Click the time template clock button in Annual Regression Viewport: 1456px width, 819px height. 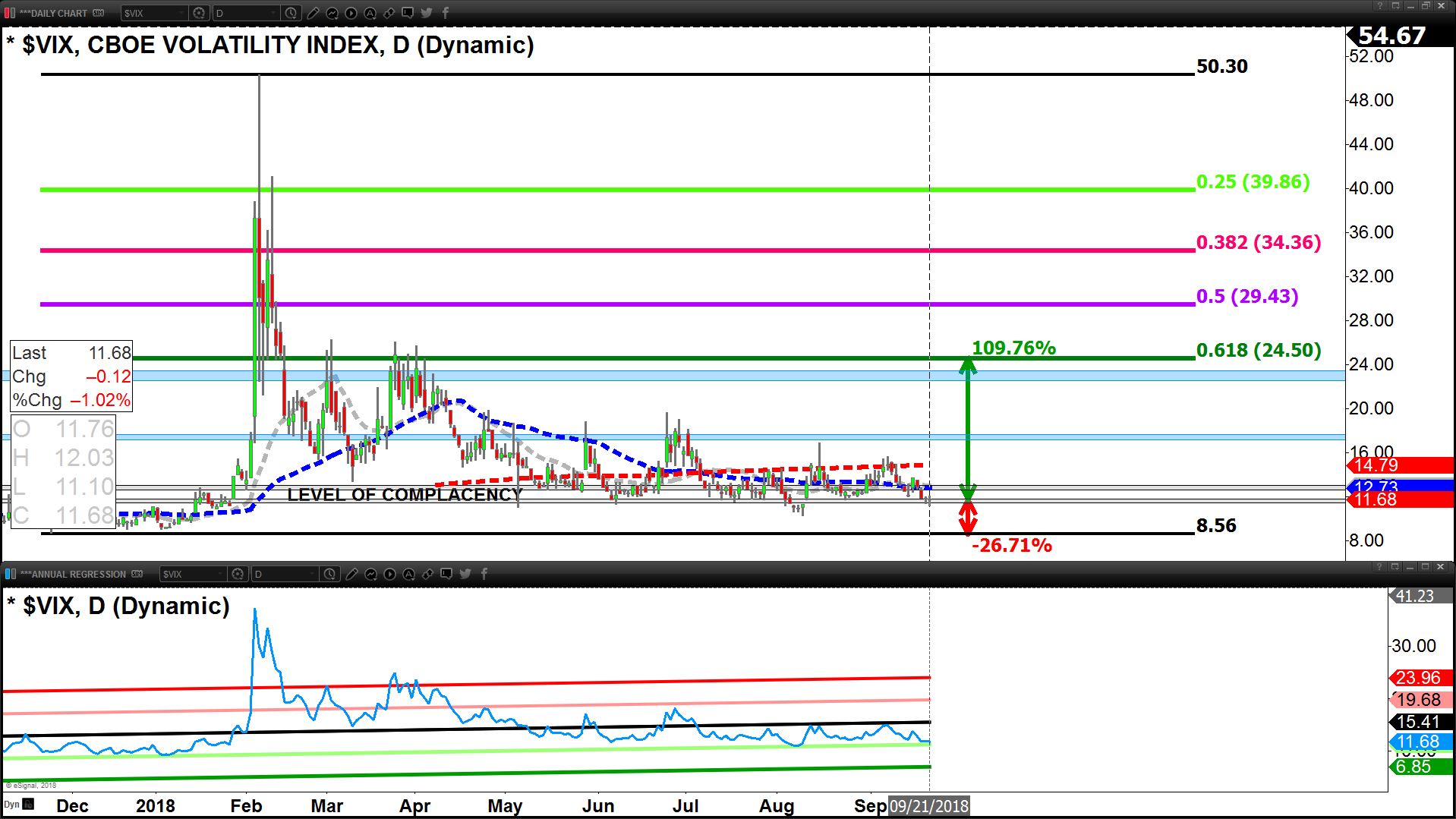pyautogui.click(x=330, y=574)
